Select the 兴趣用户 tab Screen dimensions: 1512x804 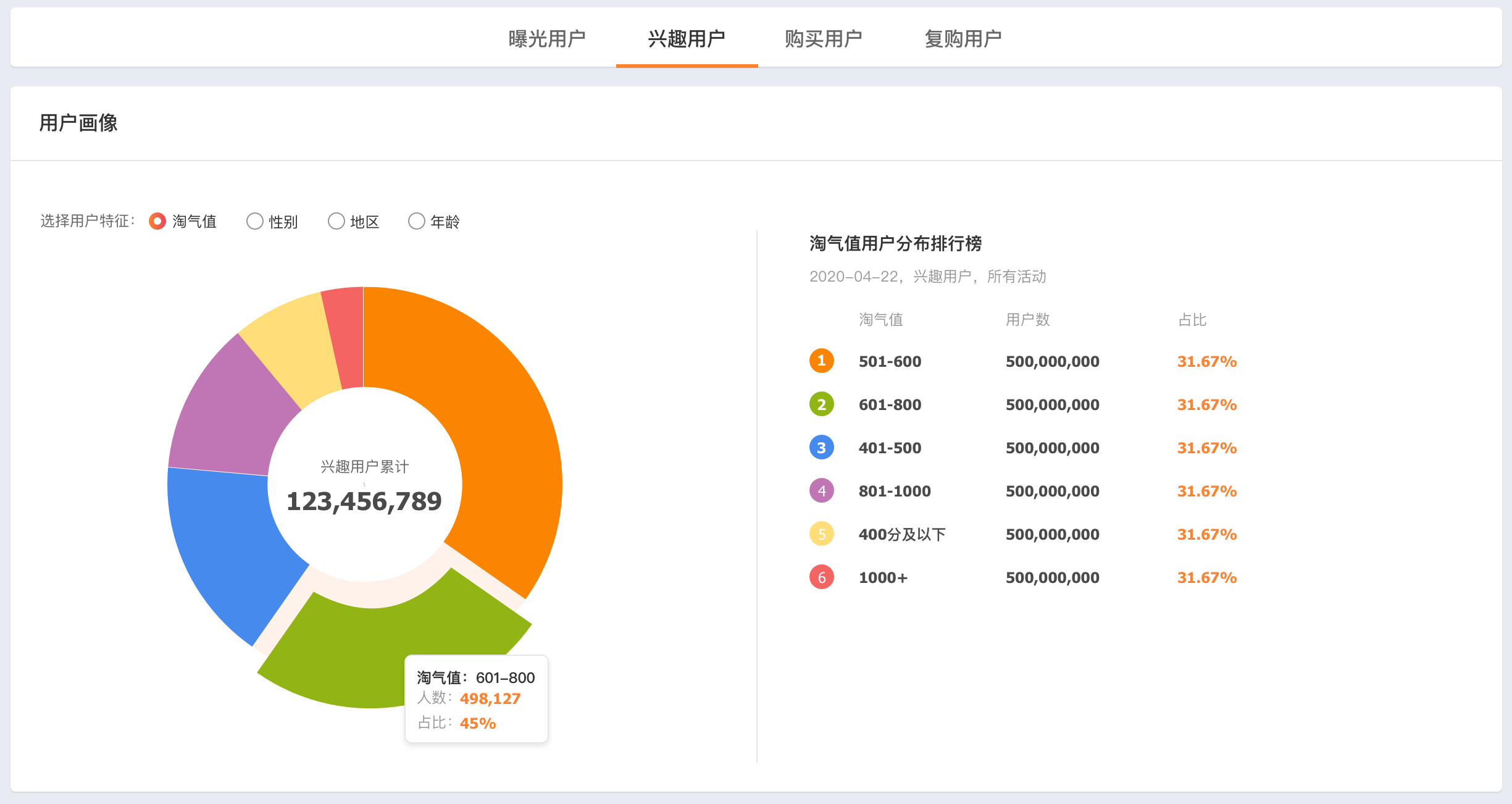click(687, 39)
